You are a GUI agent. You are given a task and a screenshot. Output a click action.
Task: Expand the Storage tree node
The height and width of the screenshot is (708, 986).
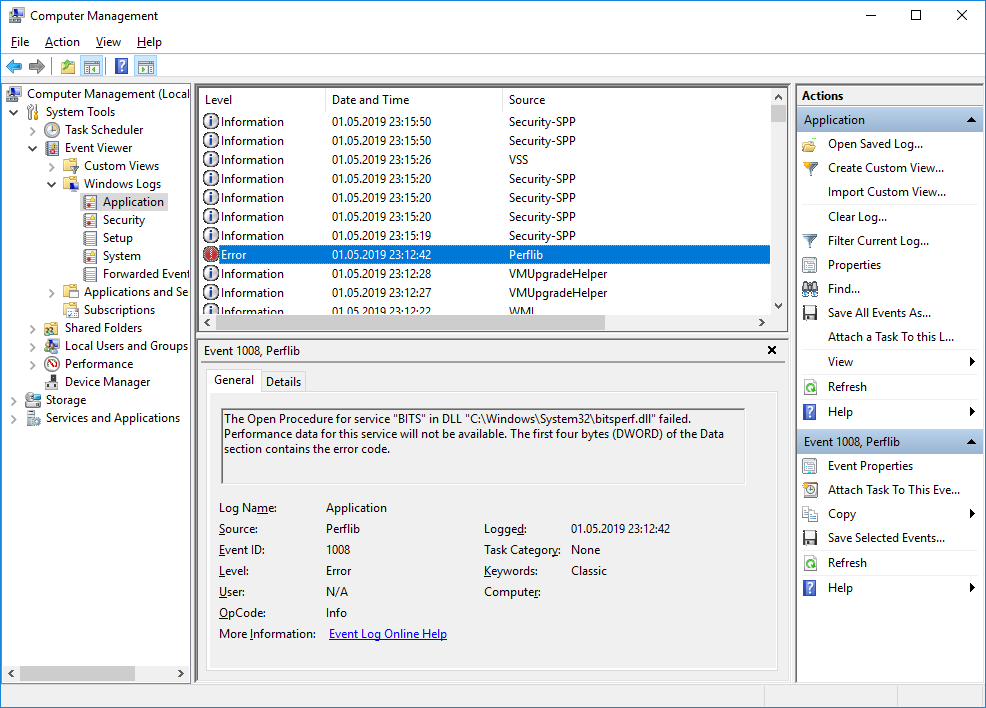tap(14, 401)
